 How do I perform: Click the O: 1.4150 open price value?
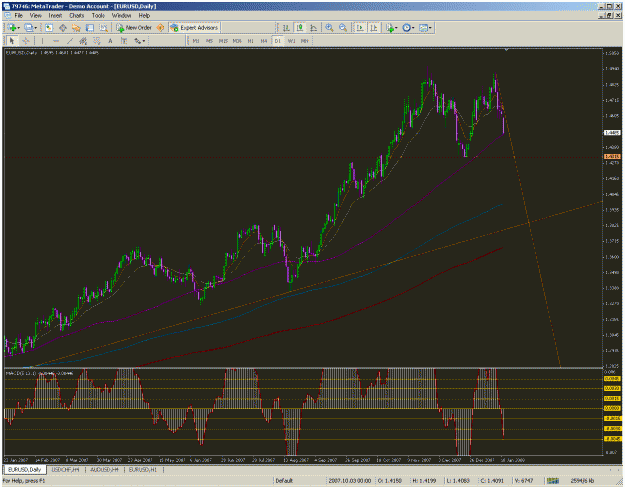[x=389, y=481]
